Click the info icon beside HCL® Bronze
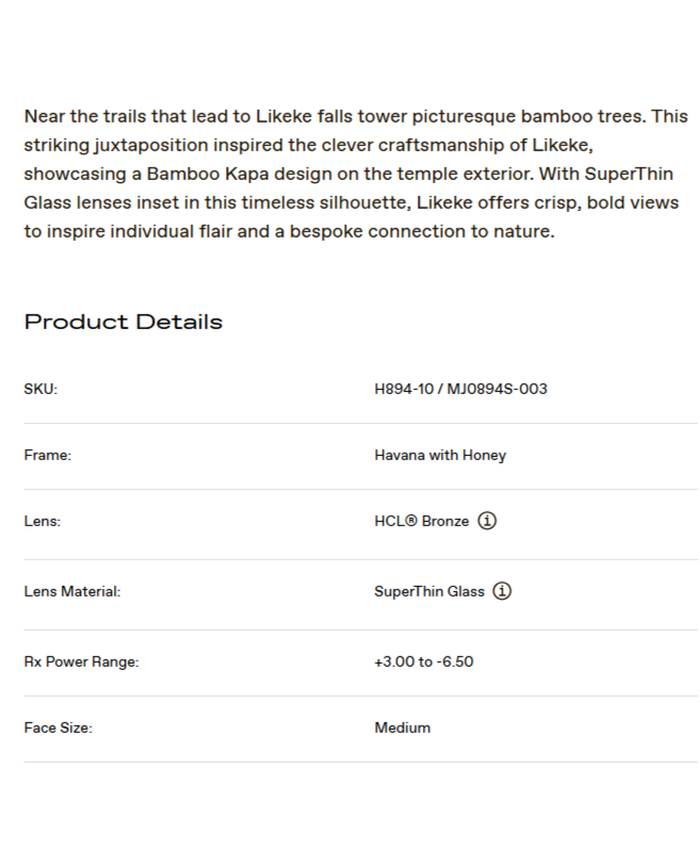The width and height of the screenshot is (700, 850). [487, 521]
